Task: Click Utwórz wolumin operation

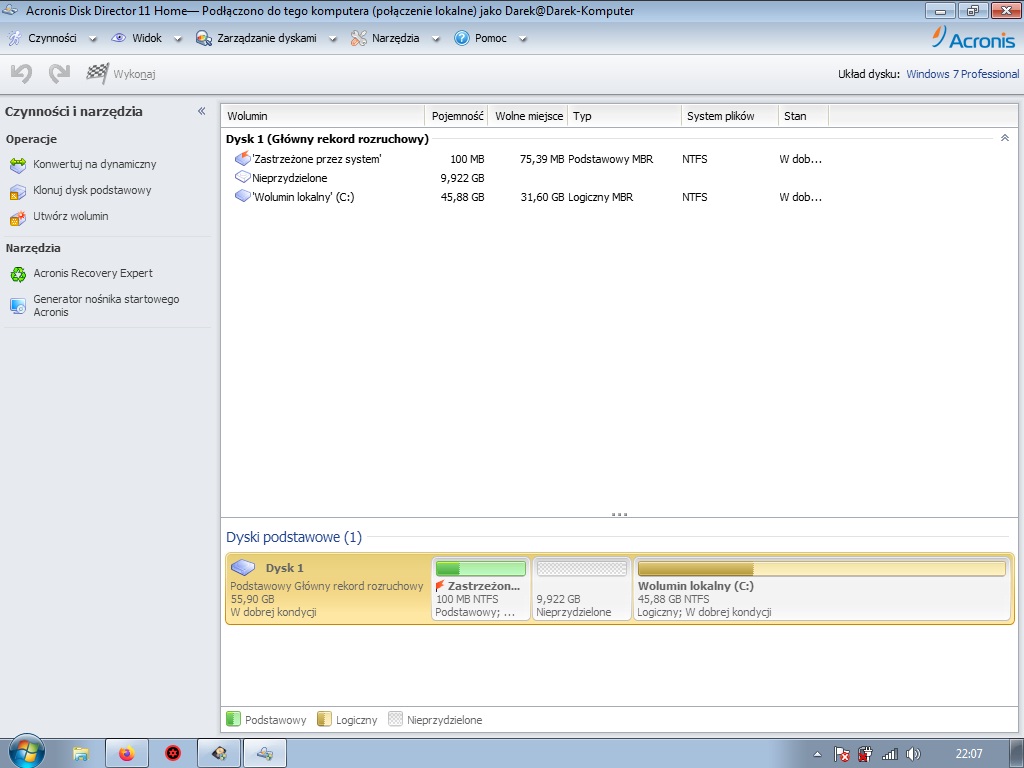Action: pos(71,216)
